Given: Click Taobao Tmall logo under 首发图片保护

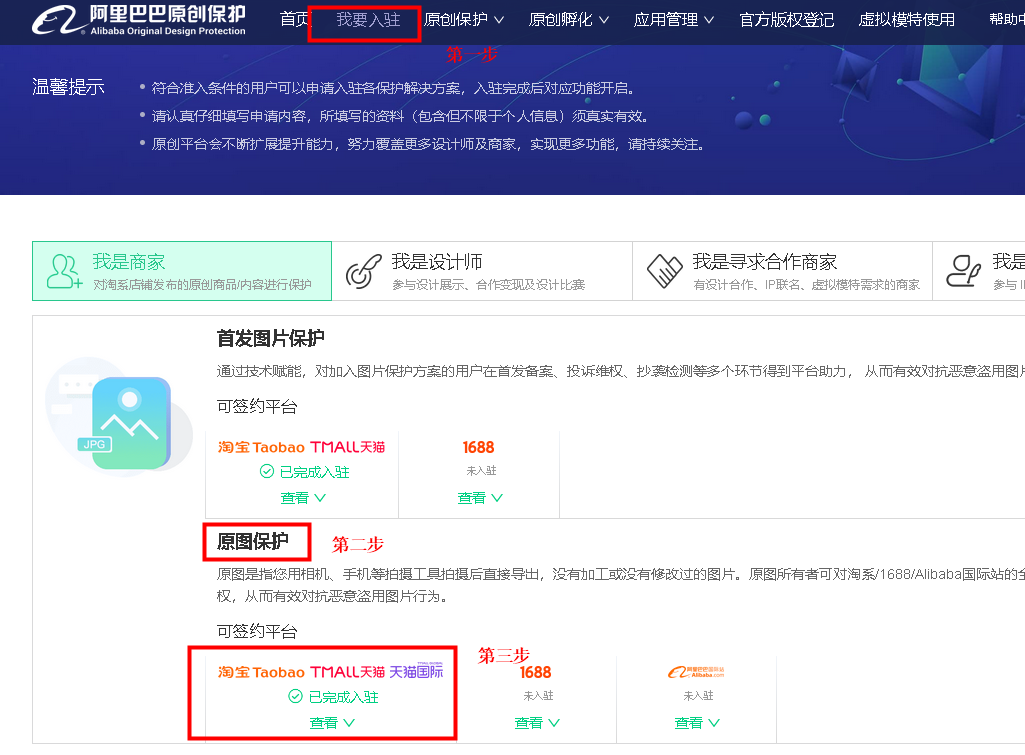Looking at the screenshot, I should point(301,447).
